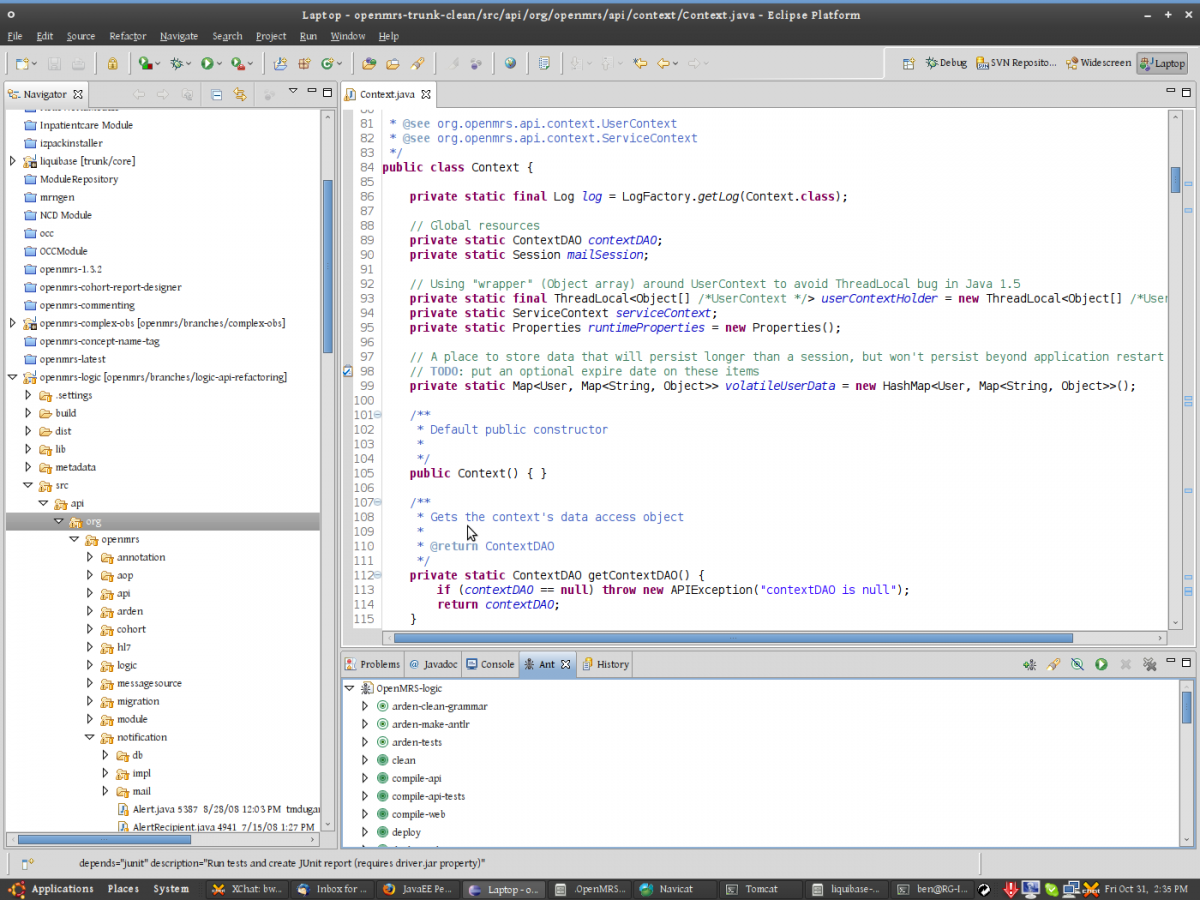The height and width of the screenshot is (900, 1200).
Task: Expand the liquibase project in the Navigator
Action: pyautogui.click(x=12, y=161)
